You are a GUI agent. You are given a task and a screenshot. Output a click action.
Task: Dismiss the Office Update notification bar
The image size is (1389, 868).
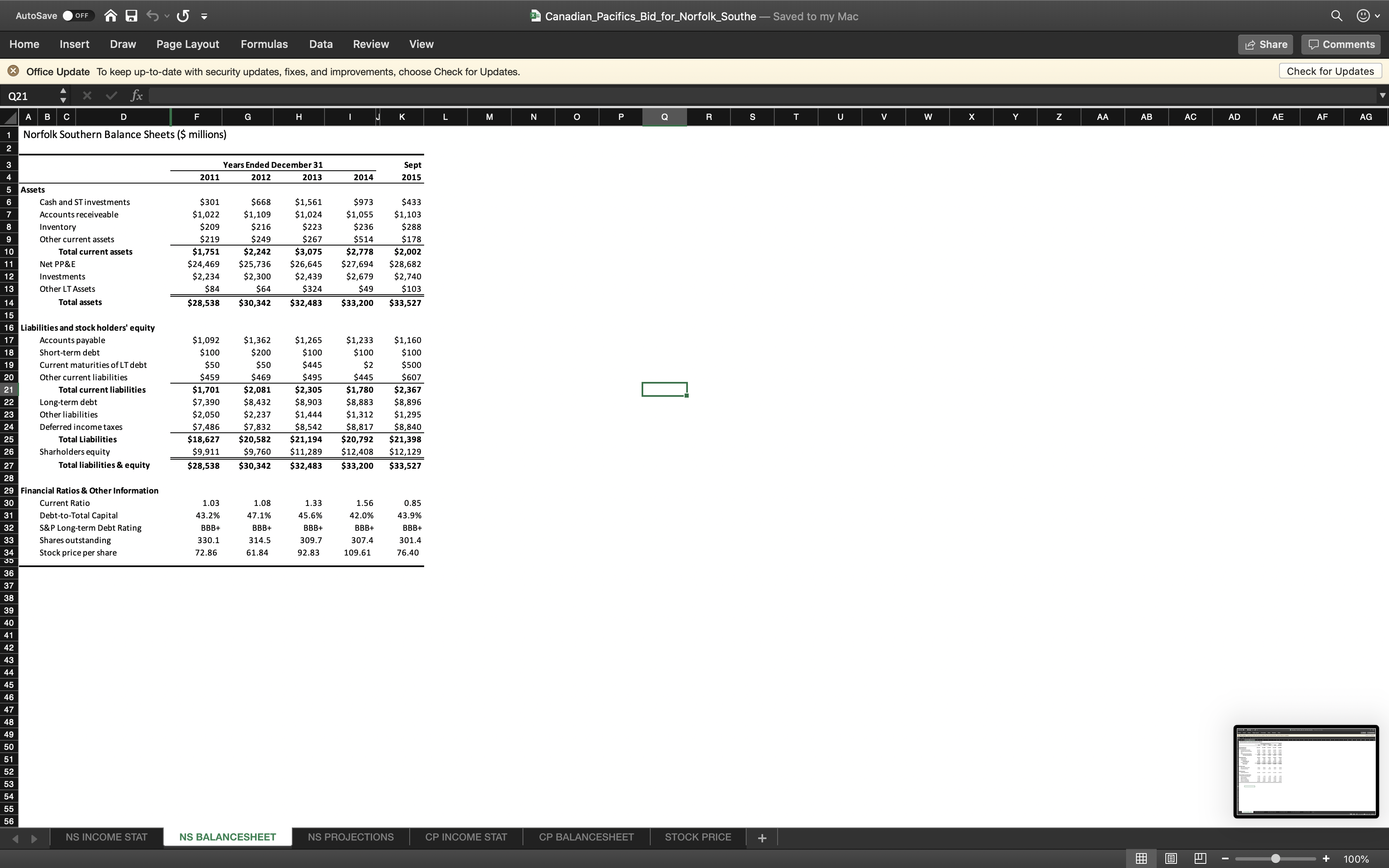pos(13,71)
